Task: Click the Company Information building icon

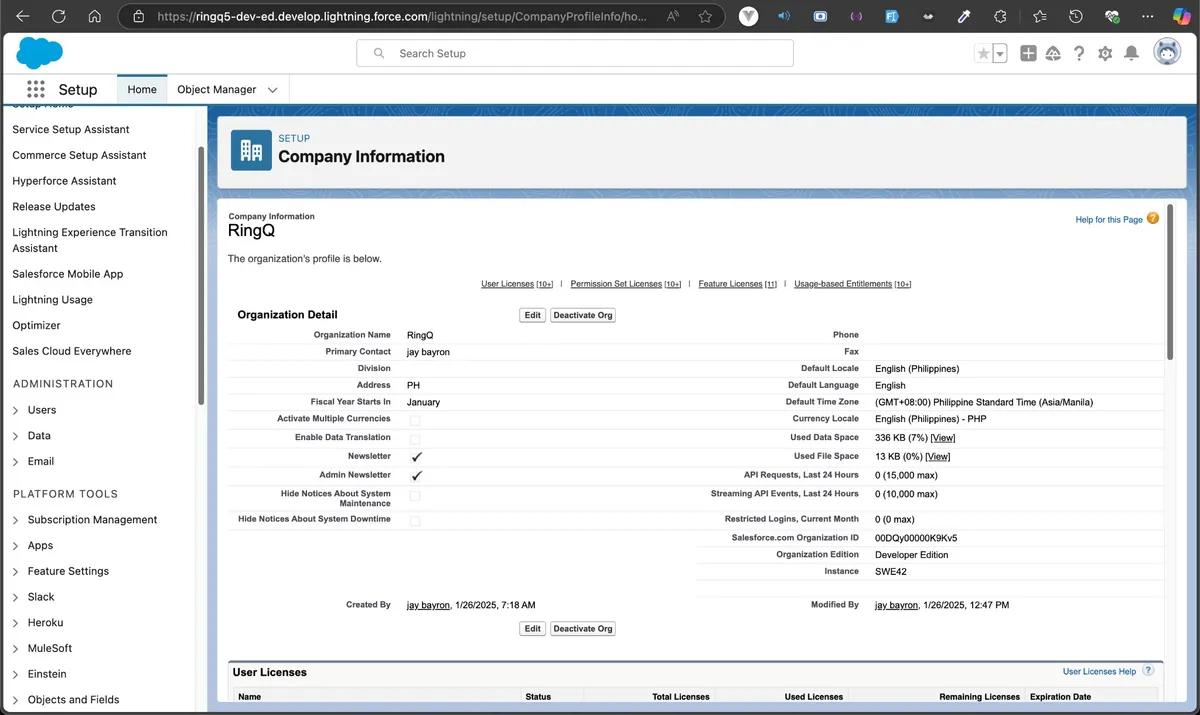Action: 251,150
